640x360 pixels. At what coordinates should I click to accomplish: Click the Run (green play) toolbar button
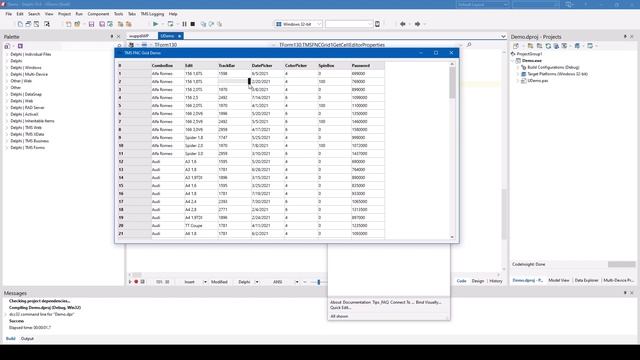[155, 24]
